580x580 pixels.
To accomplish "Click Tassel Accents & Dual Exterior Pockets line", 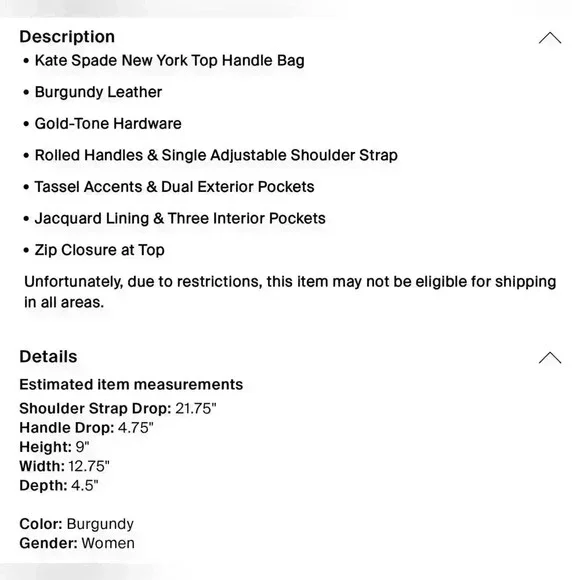I will (x=174, y=187).
